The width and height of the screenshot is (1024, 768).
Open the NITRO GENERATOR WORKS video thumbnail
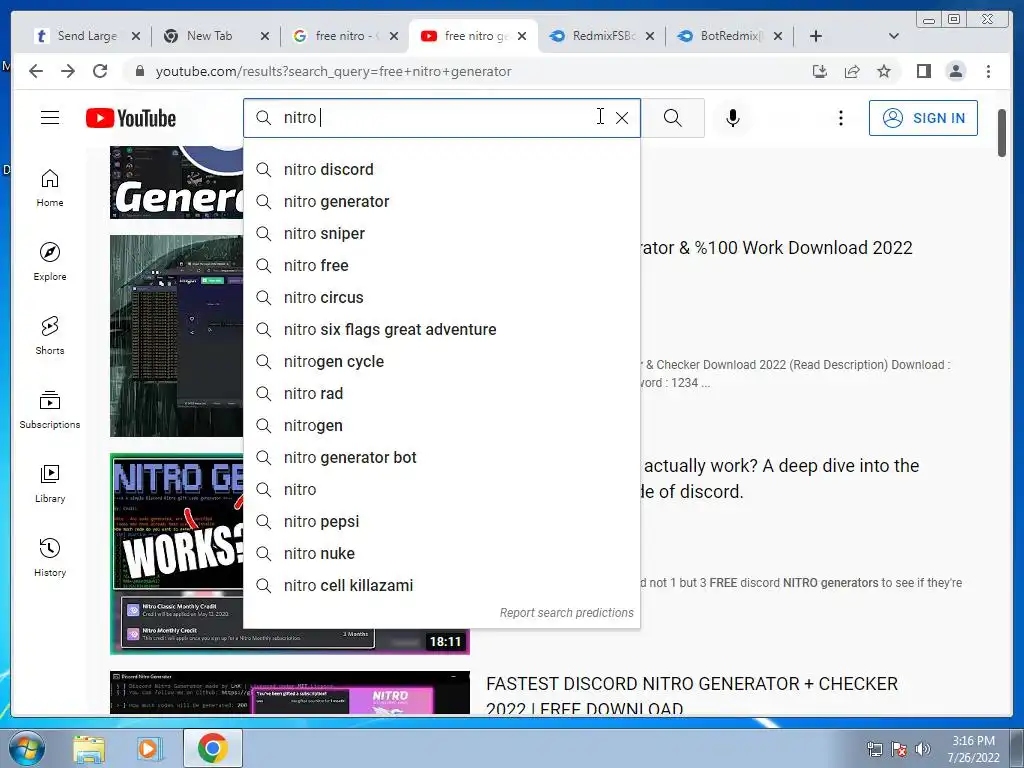(290, 554)
